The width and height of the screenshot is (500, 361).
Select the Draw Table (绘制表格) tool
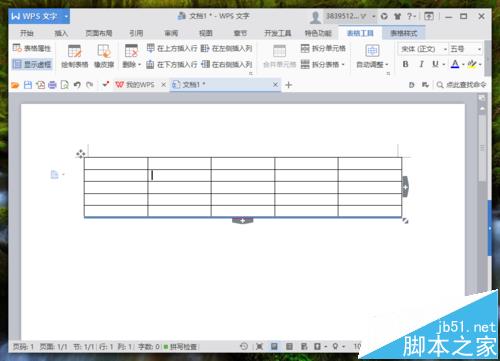click(x=75, y=56)
